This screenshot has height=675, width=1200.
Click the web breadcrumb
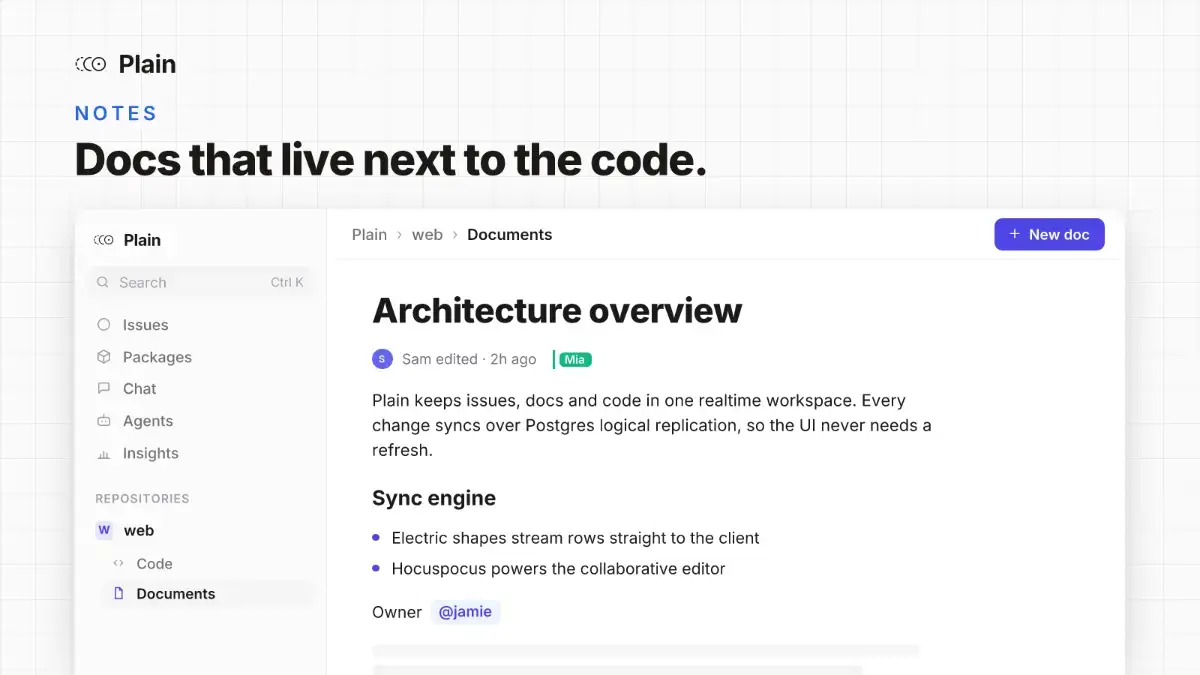(427, 235)
